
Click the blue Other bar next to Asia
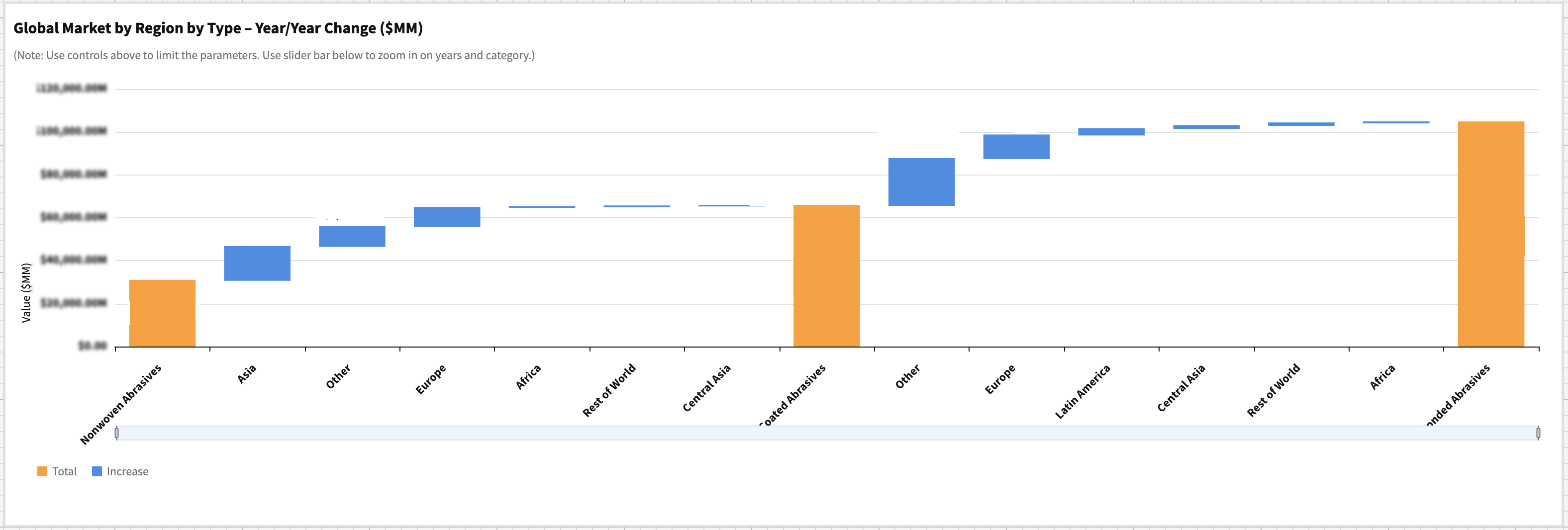[352, 236]
